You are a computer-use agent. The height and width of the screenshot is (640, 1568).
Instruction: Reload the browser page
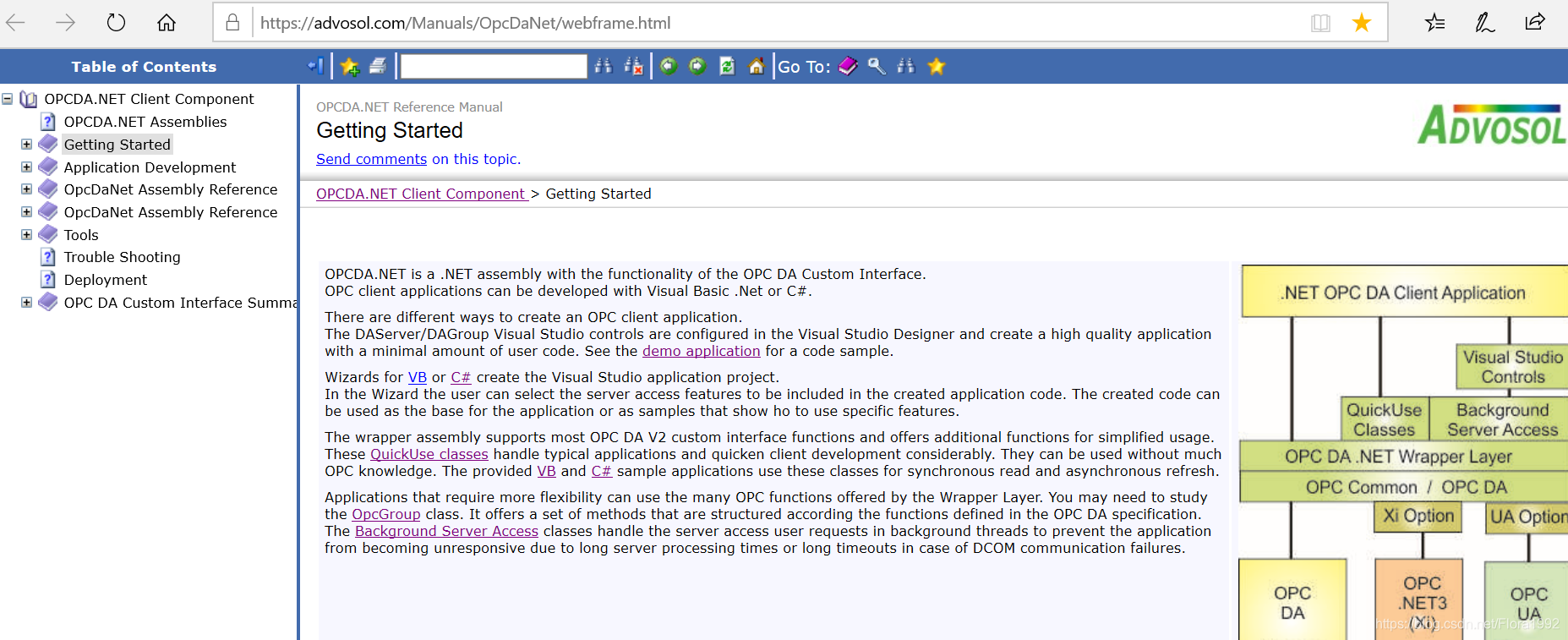[x=116, y=23]
